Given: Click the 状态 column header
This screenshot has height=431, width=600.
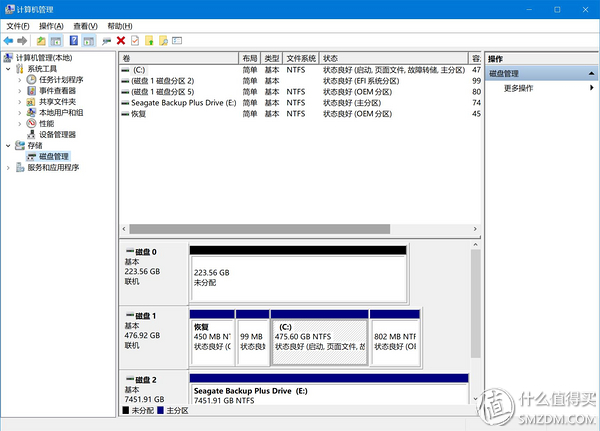Looking at the screenshot, I should 394,58.
